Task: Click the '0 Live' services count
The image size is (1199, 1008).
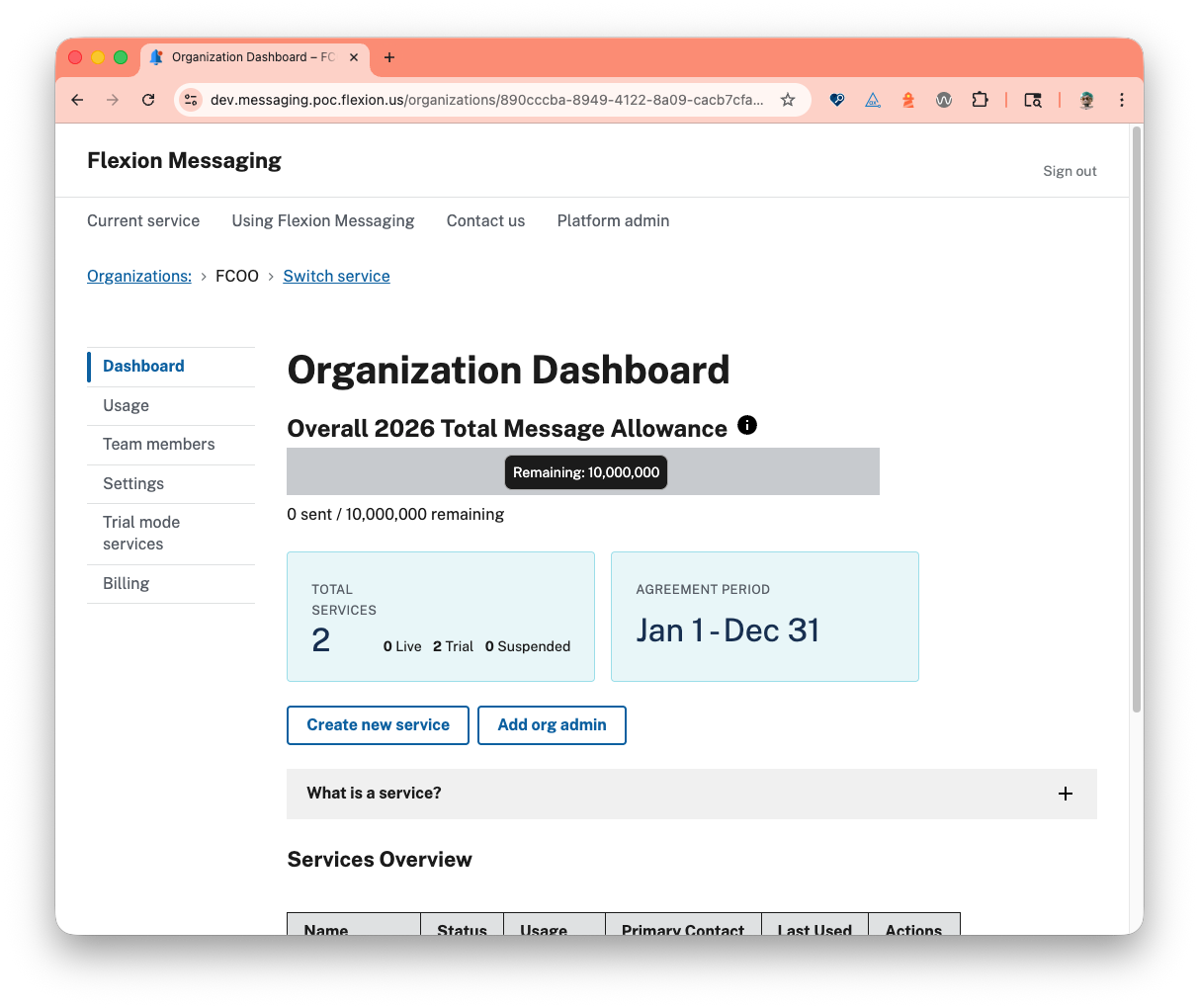Action: pyautogui.click(x=402, y=646)
